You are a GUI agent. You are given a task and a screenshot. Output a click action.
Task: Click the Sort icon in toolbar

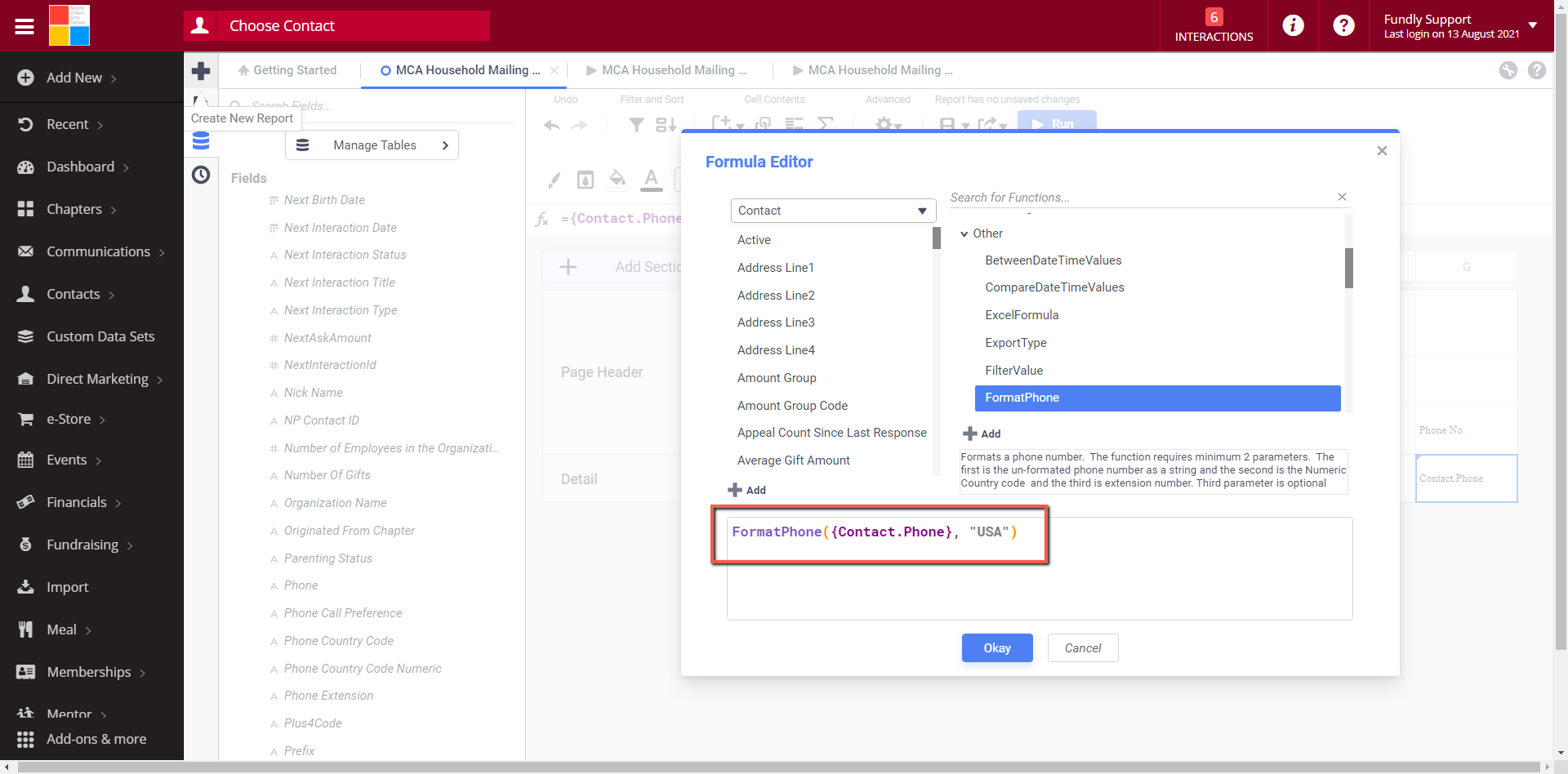click(x=666, y=125)
